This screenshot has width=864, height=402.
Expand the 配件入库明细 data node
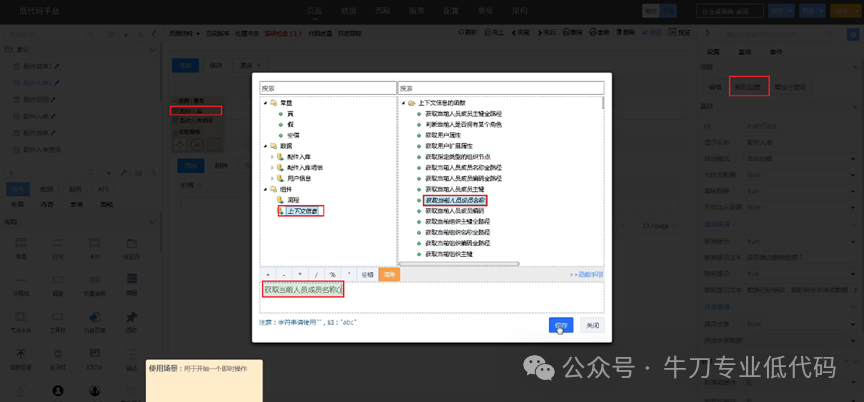[272, 167]
